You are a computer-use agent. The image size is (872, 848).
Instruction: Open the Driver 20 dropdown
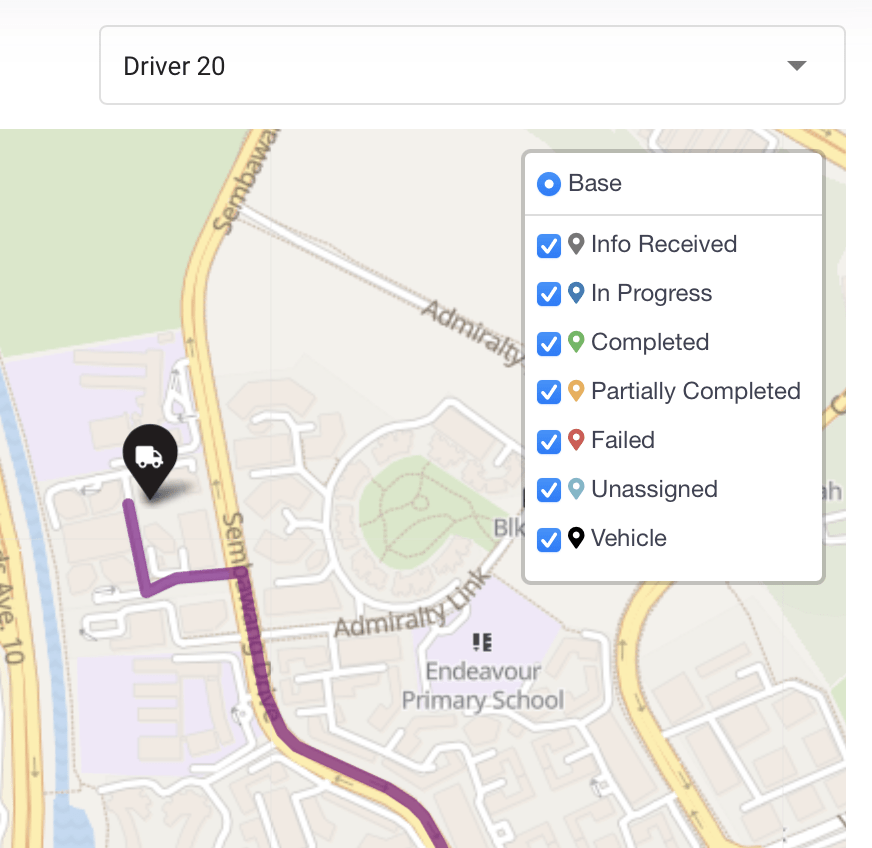(472, 65)
